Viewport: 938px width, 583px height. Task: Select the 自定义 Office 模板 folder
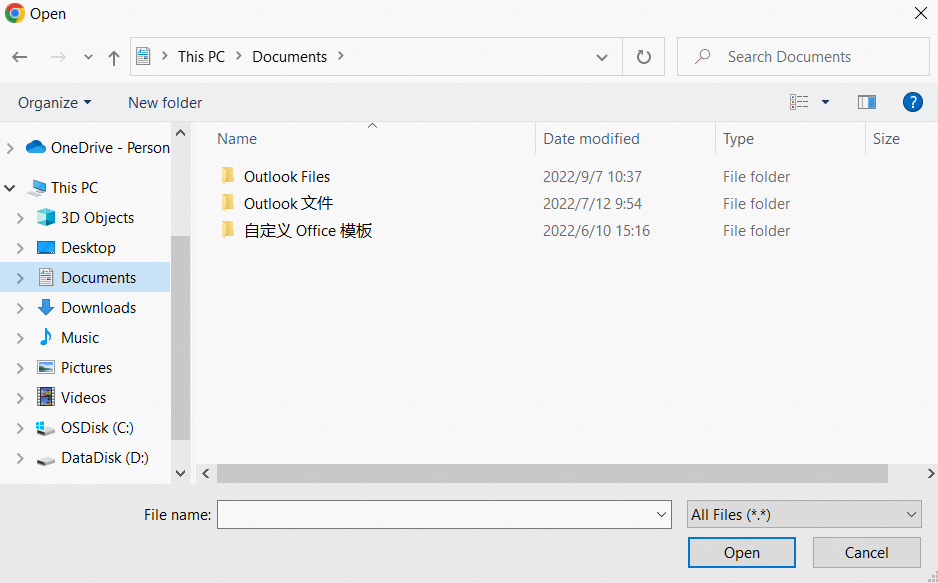pos(307,231)
